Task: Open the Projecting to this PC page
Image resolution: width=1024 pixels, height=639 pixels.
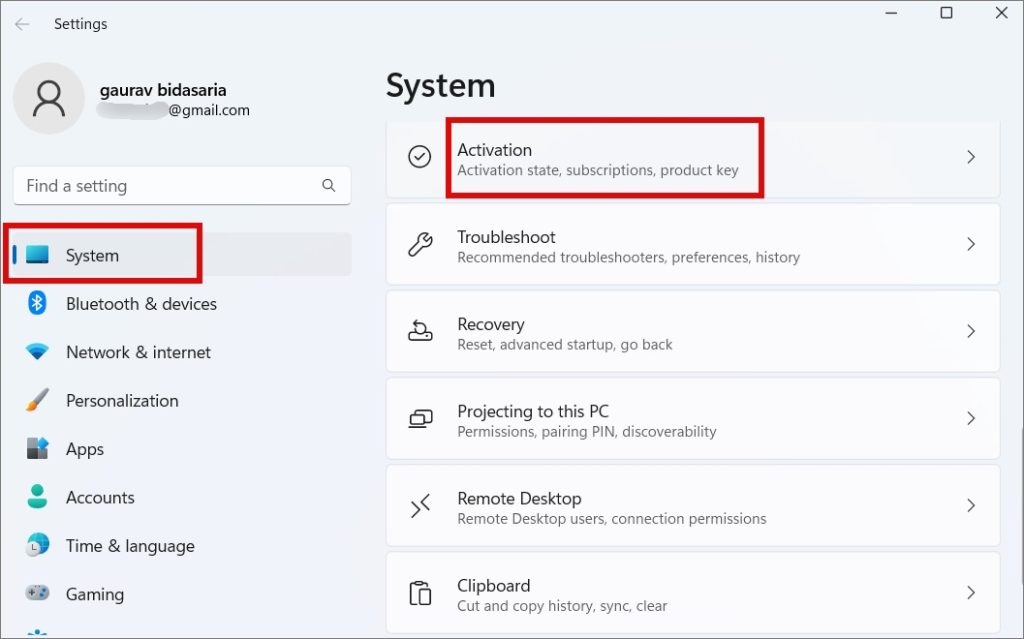Action: click(693, 418)
